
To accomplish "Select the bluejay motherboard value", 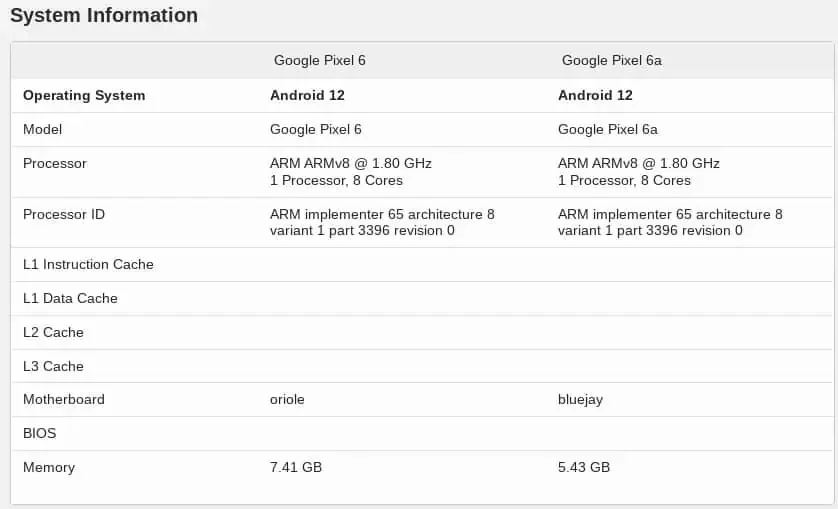I will click(x=580, y=400).
